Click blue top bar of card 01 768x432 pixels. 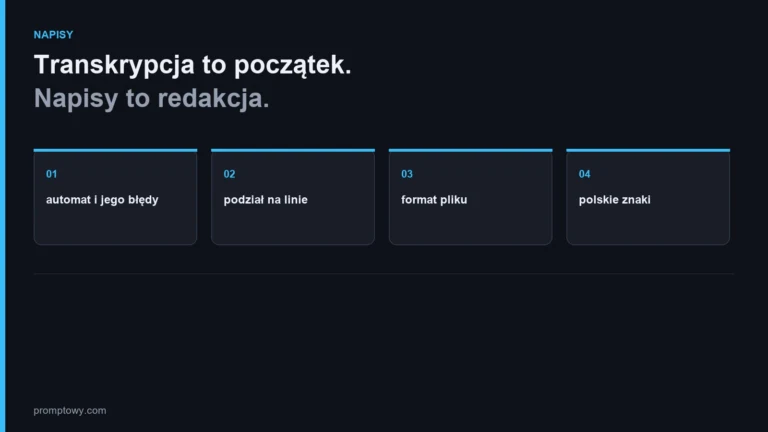[115, 150]
